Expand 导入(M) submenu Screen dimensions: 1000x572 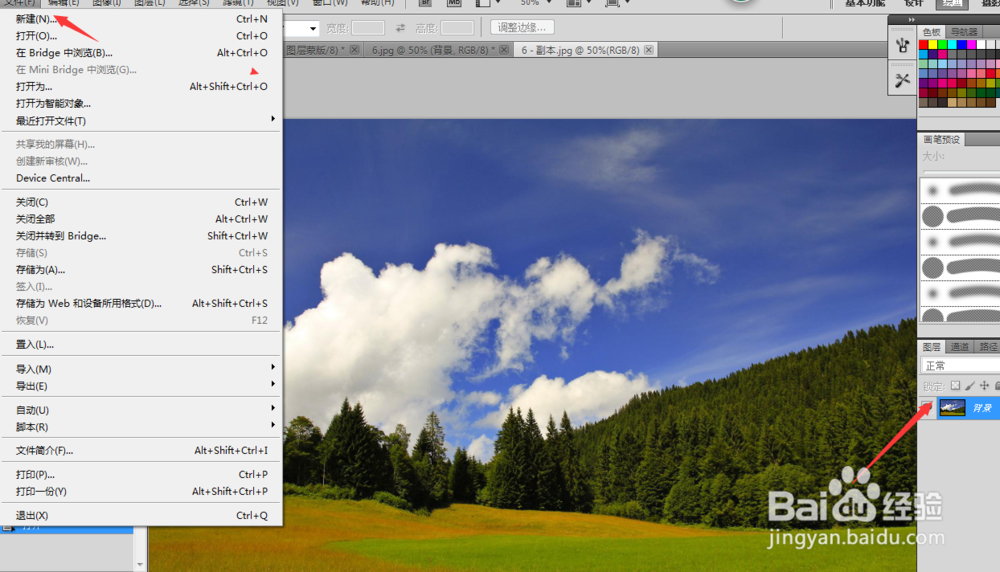tap(273, 367)
